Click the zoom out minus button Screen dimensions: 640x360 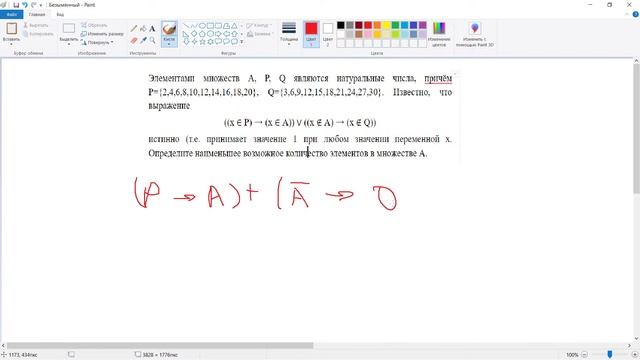click(584, 355)
